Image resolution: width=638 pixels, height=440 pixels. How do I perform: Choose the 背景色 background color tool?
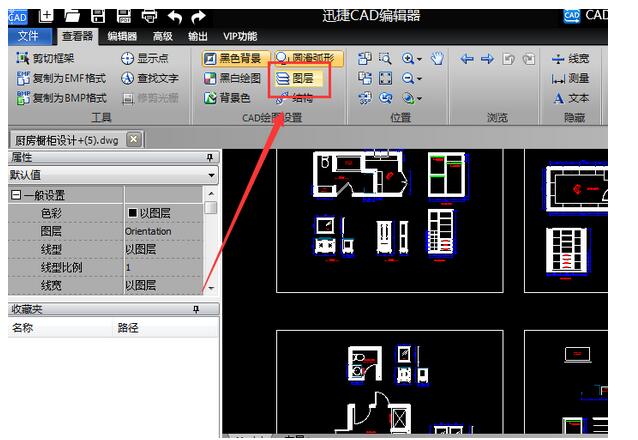(229, 98)
